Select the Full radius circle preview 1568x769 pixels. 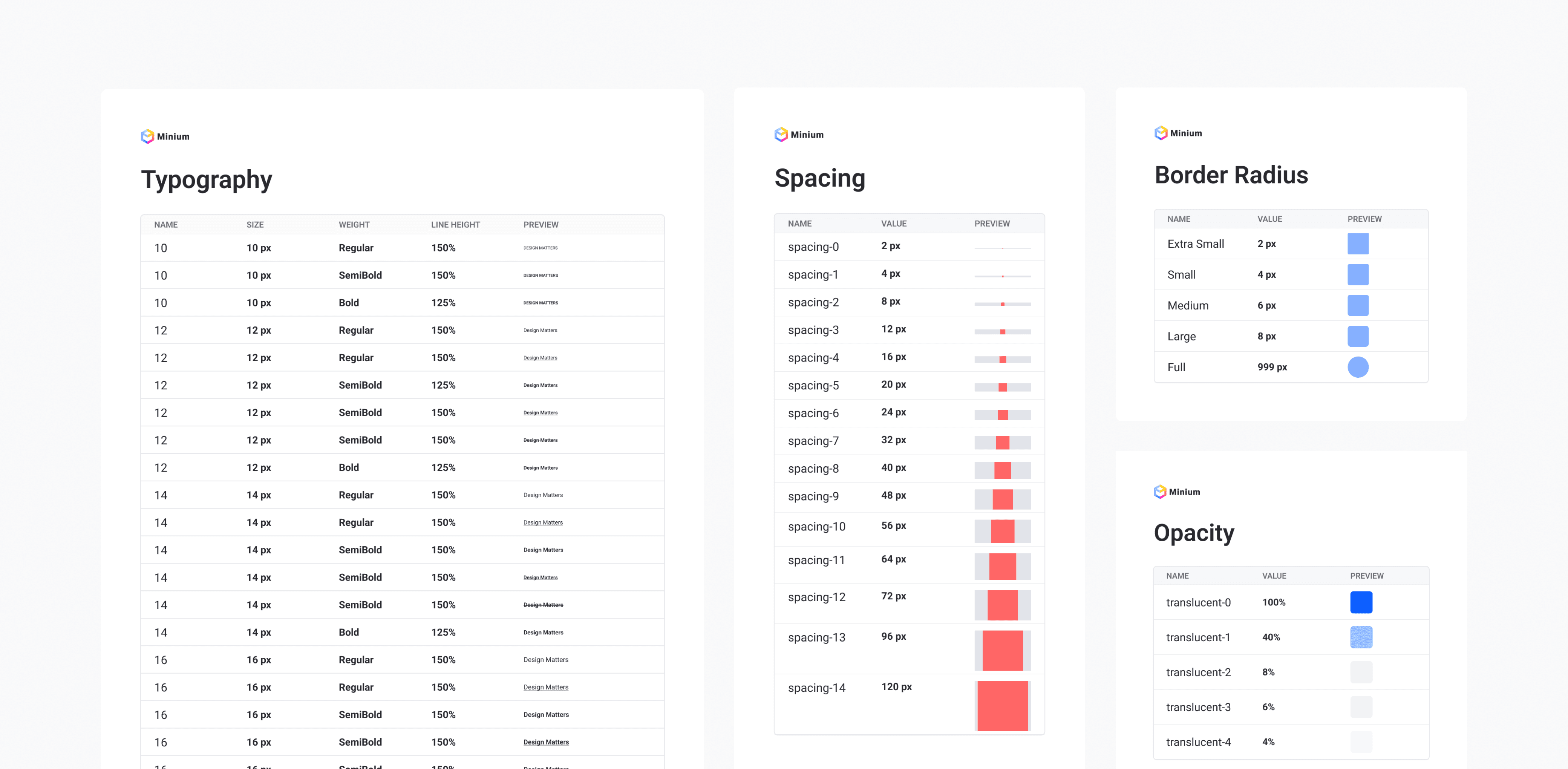1357,367
